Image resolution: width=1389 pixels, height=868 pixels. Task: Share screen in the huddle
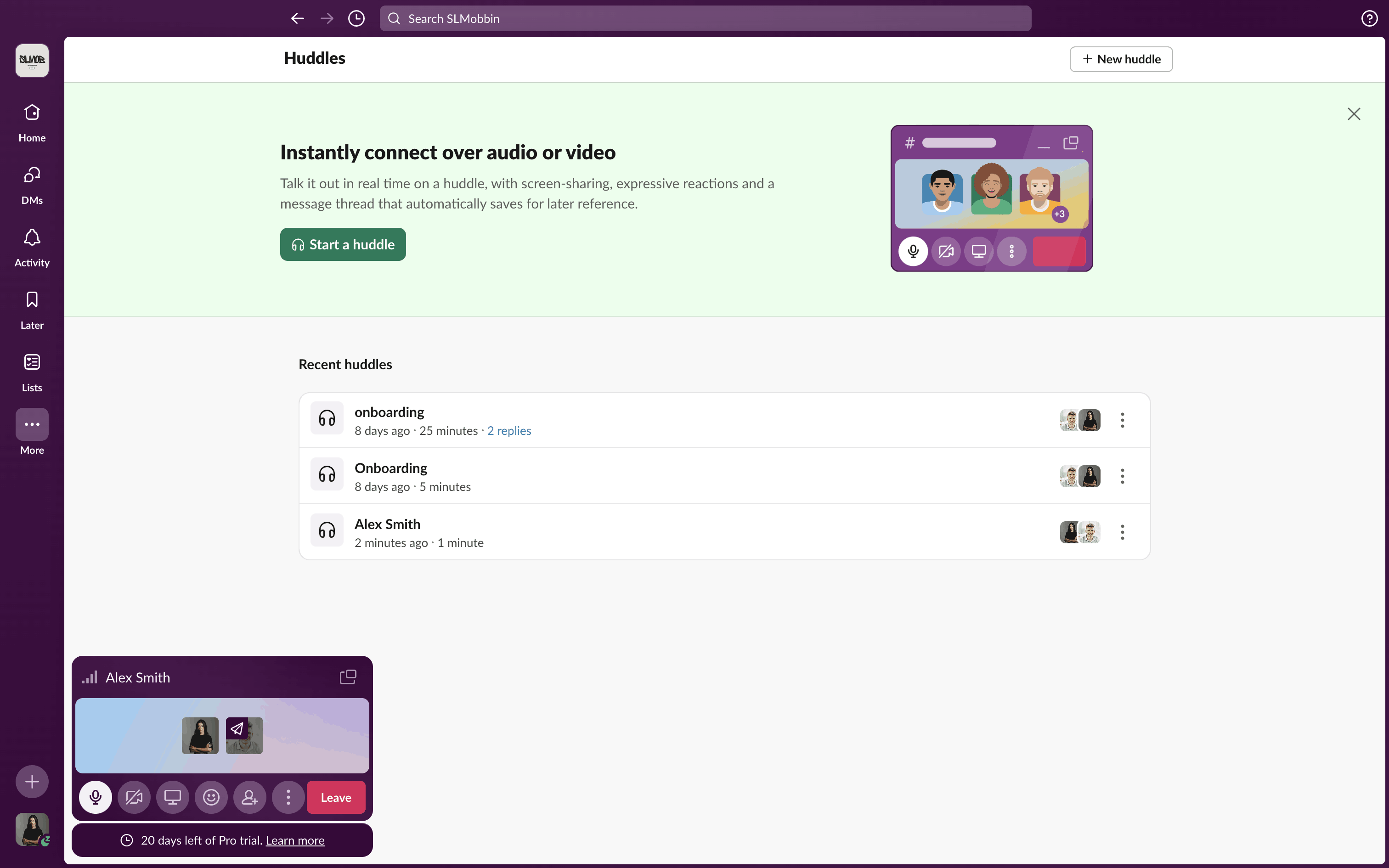172,797
